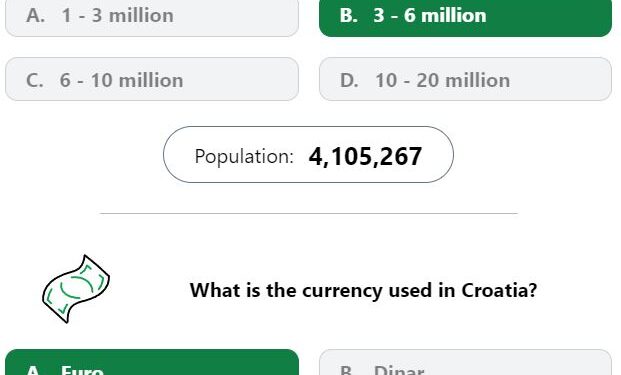Screen dimensions: 621x375
Task: Click the horizontal divider between questions
Action: 309,213
